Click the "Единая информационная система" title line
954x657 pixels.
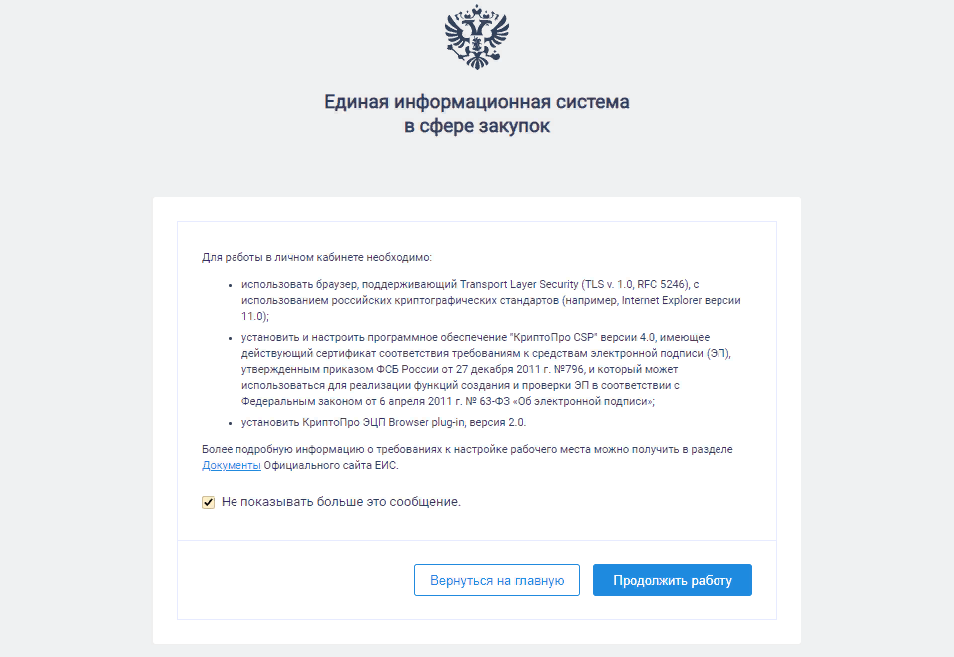pyautogui.click(x=477, y=102)
